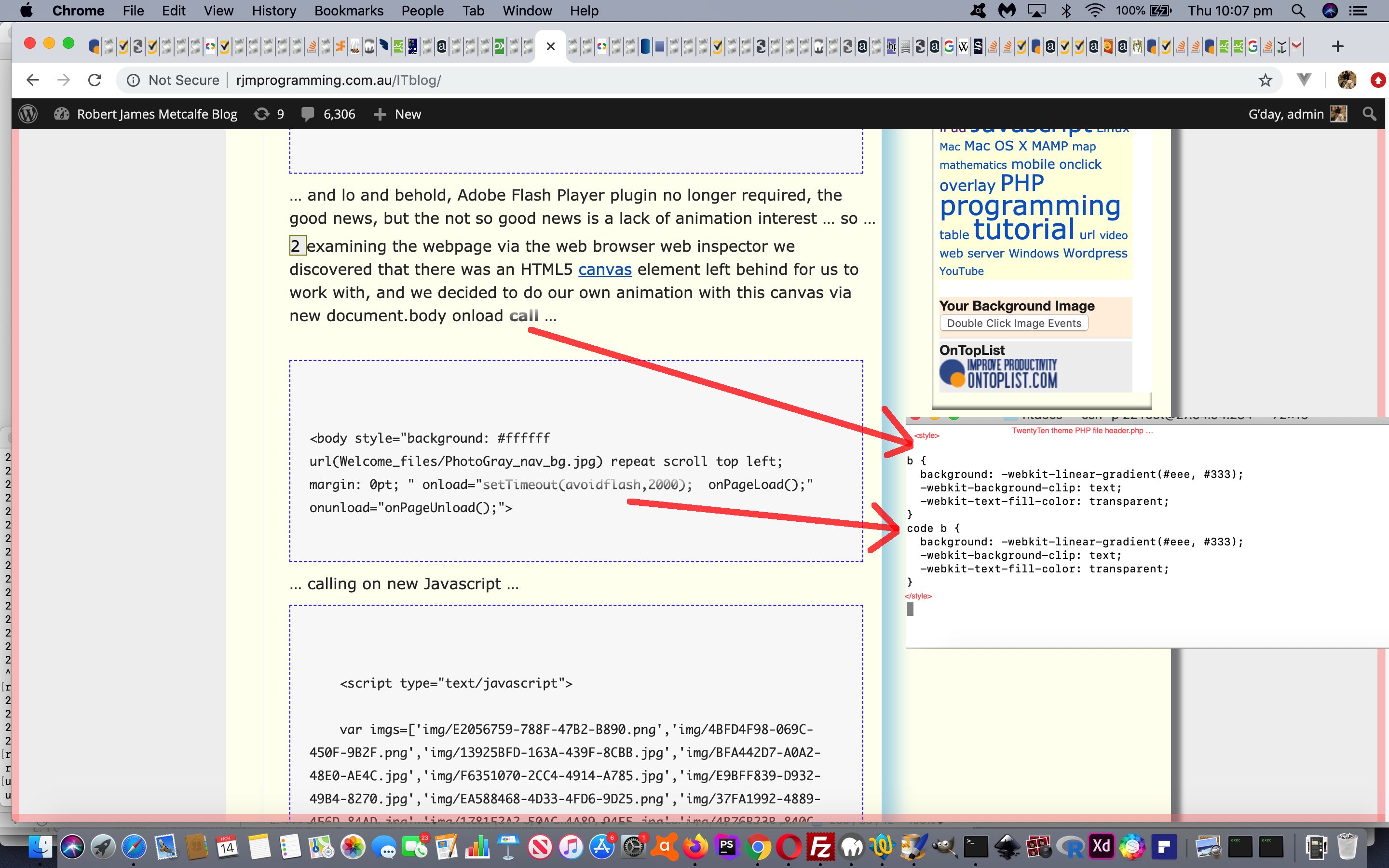1389x868 pixels.
Task: Open PhpStorm in the Dock
Action: point(727,846)
